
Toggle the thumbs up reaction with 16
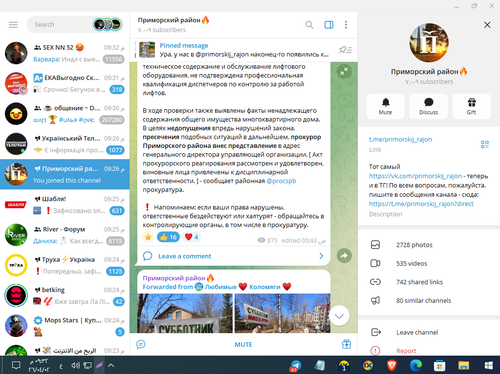(168, 237)
